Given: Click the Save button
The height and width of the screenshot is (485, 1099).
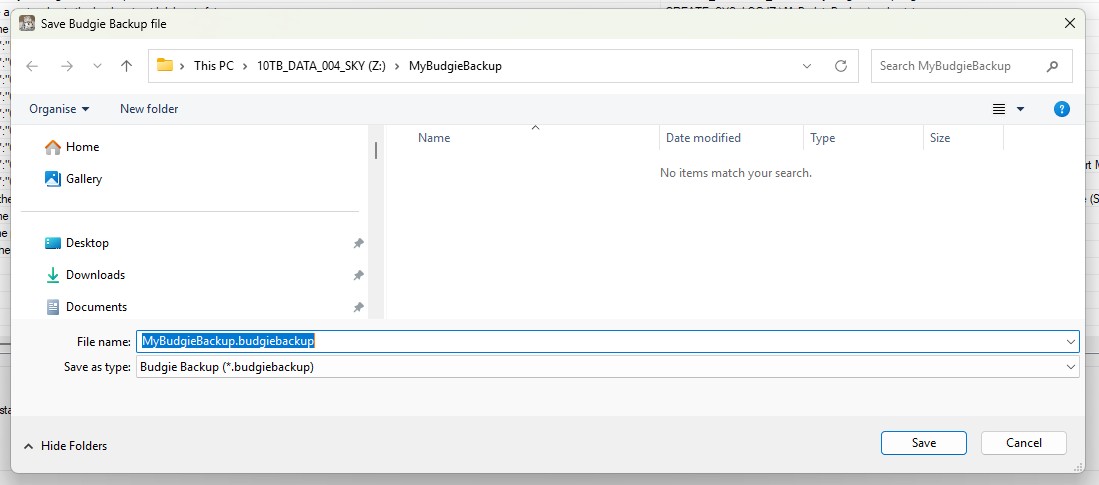Looking at the screenshot, I should (x=924, y=443).
